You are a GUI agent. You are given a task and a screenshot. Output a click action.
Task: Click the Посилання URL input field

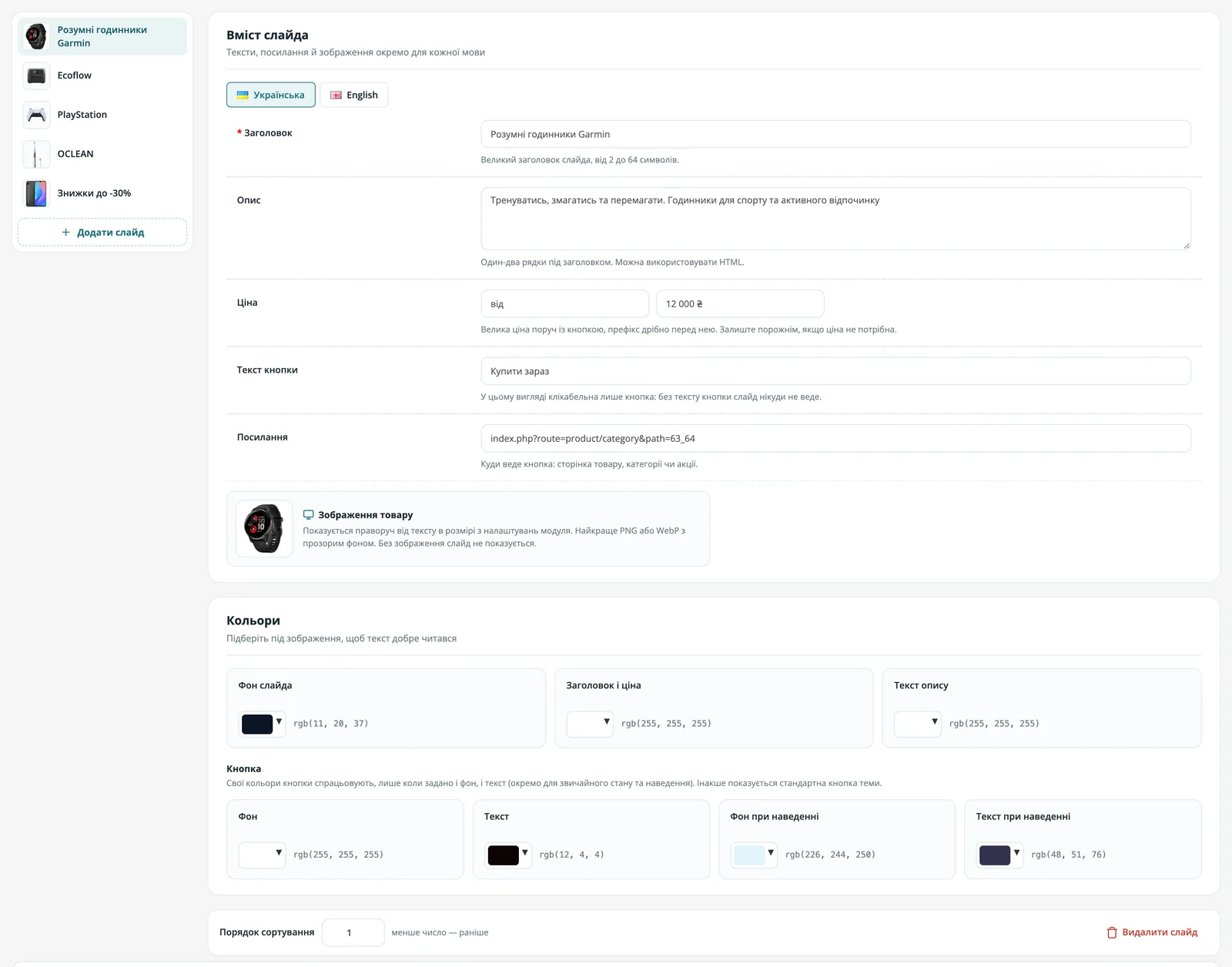[x=835, y=438]
